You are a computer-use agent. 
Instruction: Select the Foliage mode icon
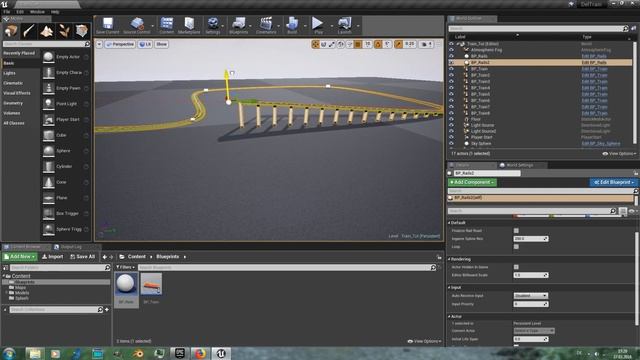[64, 31]
